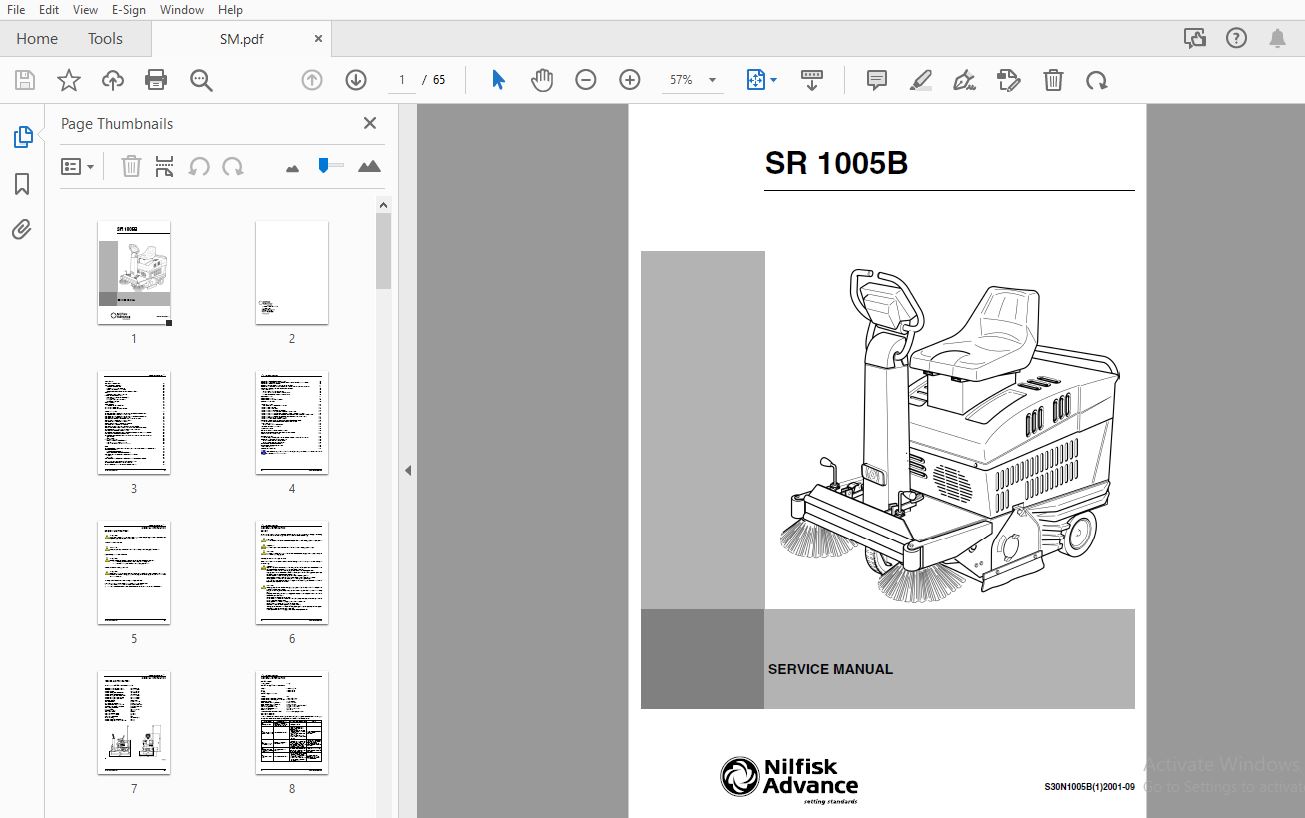Click the Edit PDF stamp icon
1305x818 pixels.
tap(1009, 80)
